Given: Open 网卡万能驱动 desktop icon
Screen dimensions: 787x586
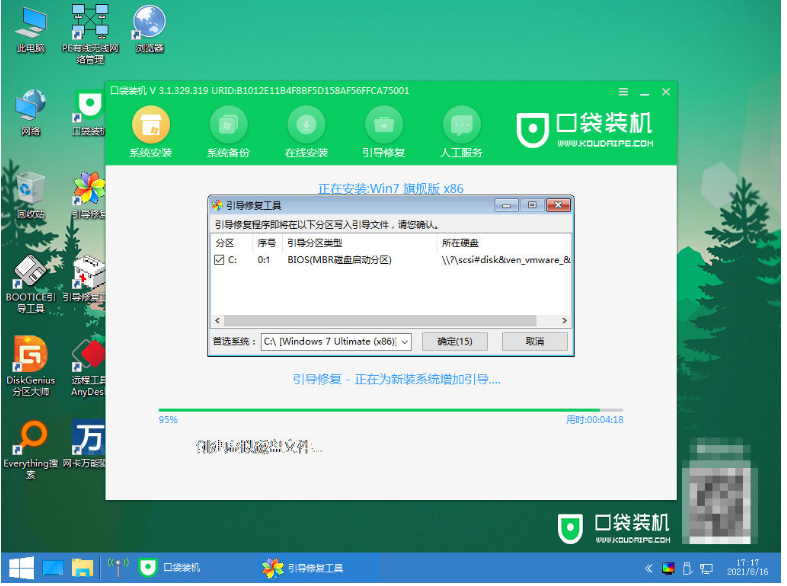Looking at the screenshot, I should coord(85,445).
